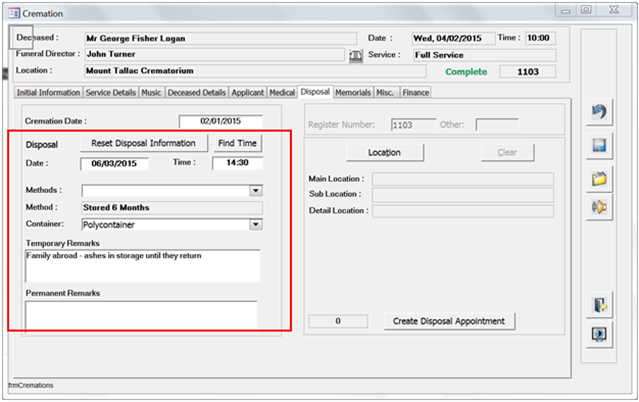Click the save floppy disk icon
This screenshot has width=639, height=402.
click(600, 146)
